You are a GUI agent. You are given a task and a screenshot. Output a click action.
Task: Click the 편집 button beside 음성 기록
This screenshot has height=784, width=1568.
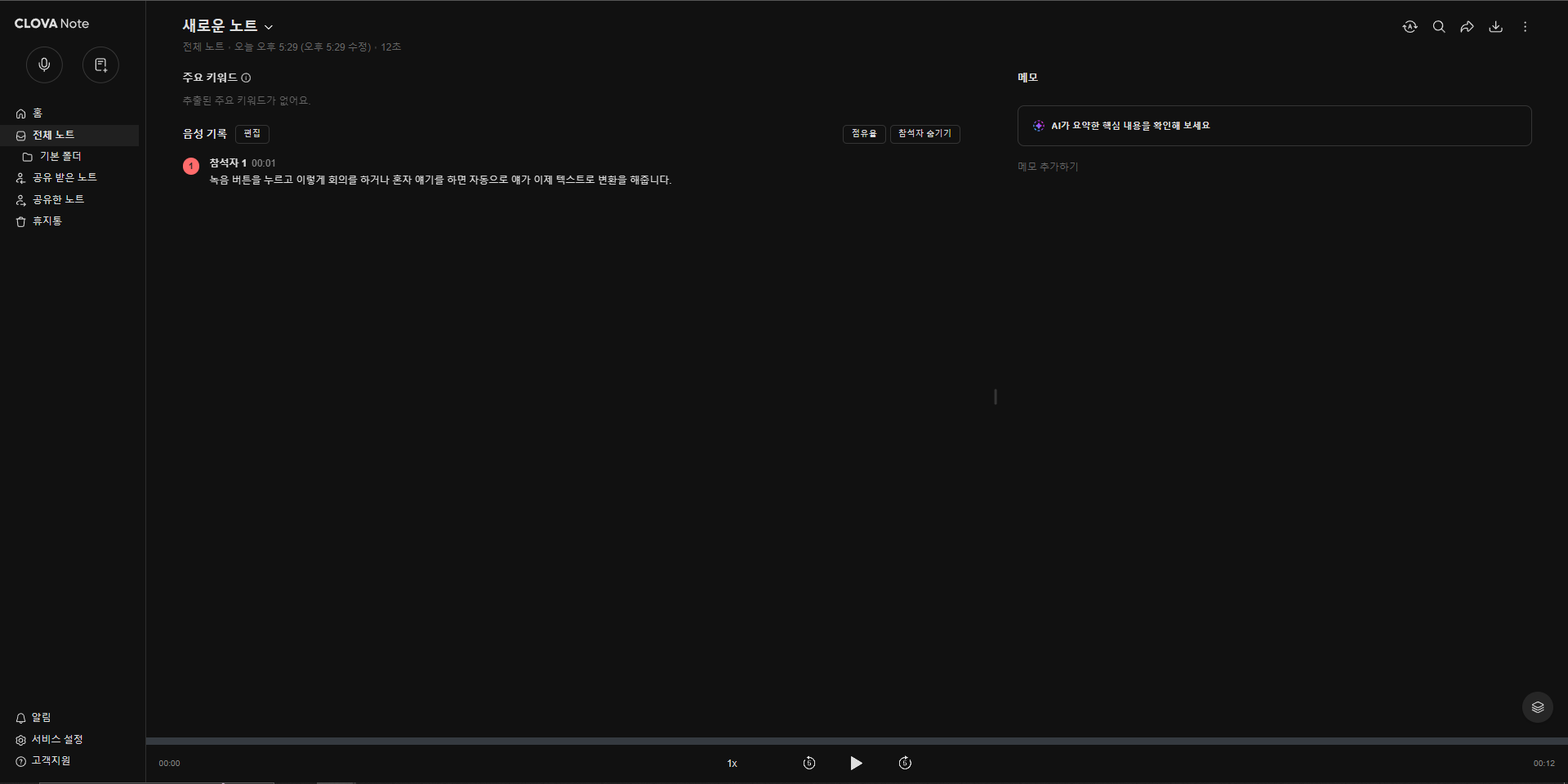(x=252, y=134)
